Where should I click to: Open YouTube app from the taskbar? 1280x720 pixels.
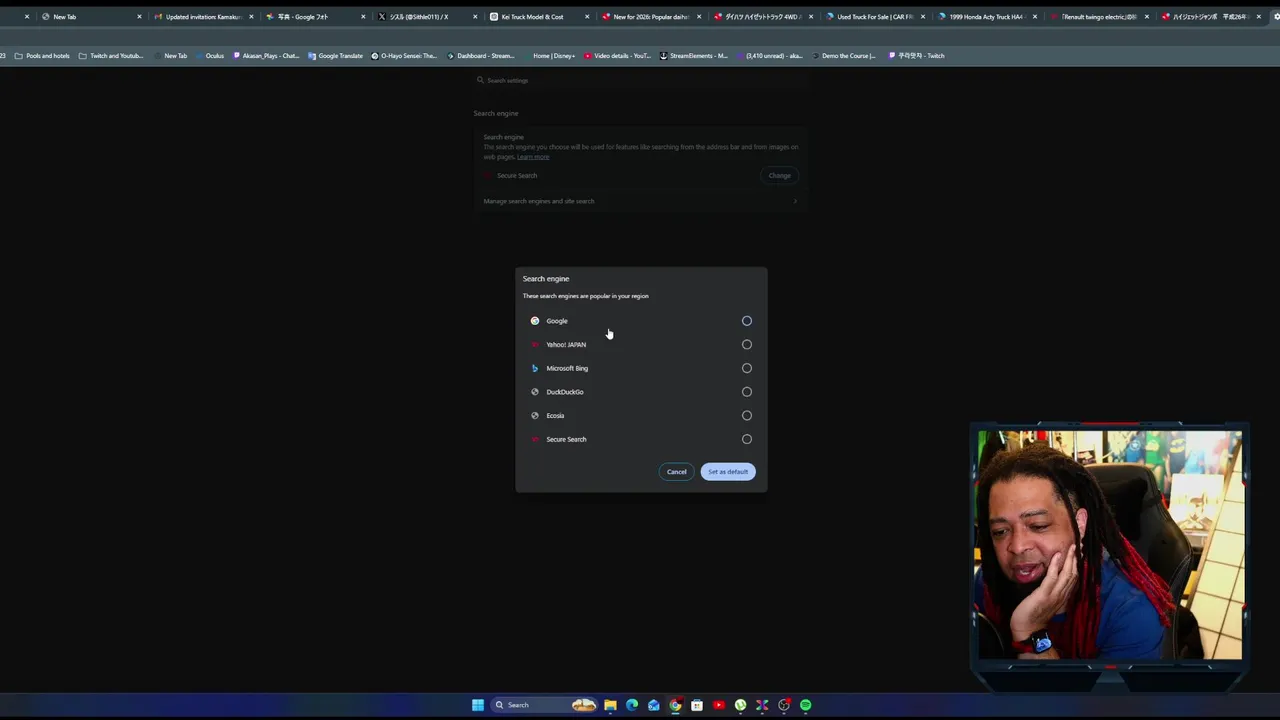coord(719,705)
